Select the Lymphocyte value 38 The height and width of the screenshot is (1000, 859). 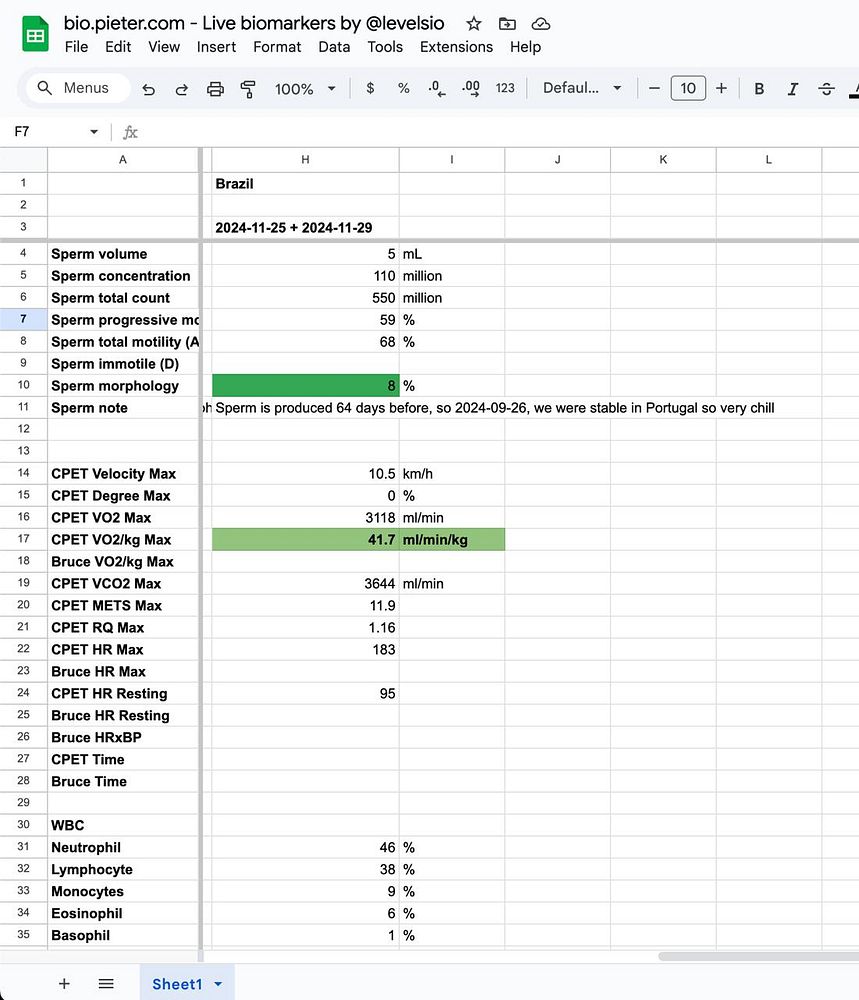point(305,869)
